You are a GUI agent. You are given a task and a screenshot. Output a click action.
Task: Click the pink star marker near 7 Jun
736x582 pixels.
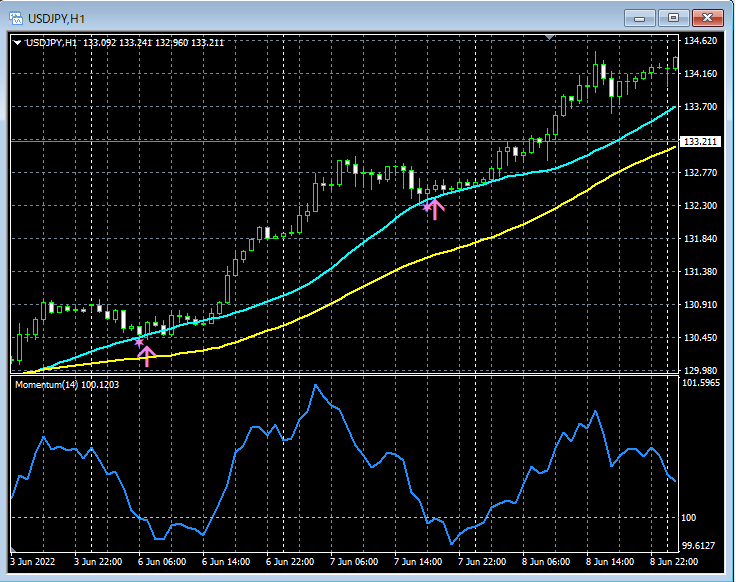[427, 206]
